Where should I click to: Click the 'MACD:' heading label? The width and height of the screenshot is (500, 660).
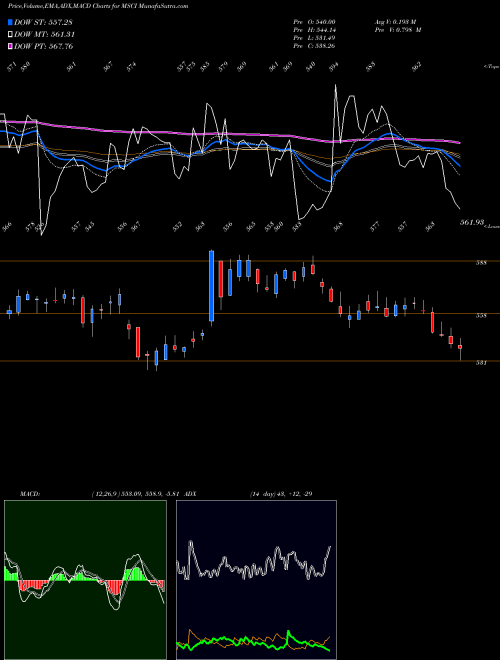coord(30,494)
